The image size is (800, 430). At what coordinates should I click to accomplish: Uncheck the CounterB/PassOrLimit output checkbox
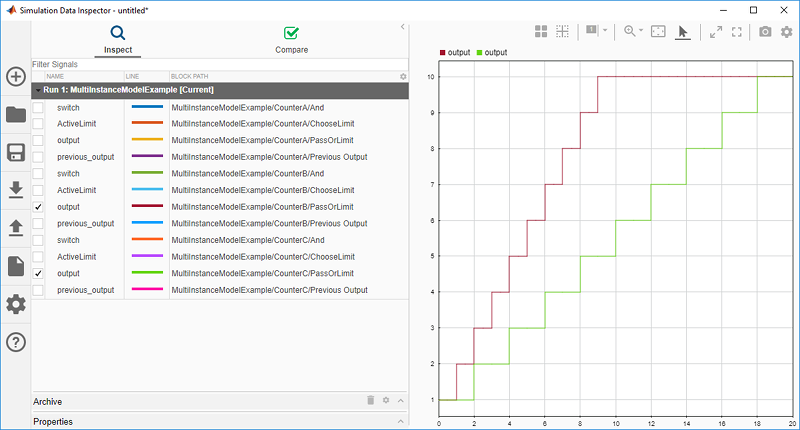38,207
